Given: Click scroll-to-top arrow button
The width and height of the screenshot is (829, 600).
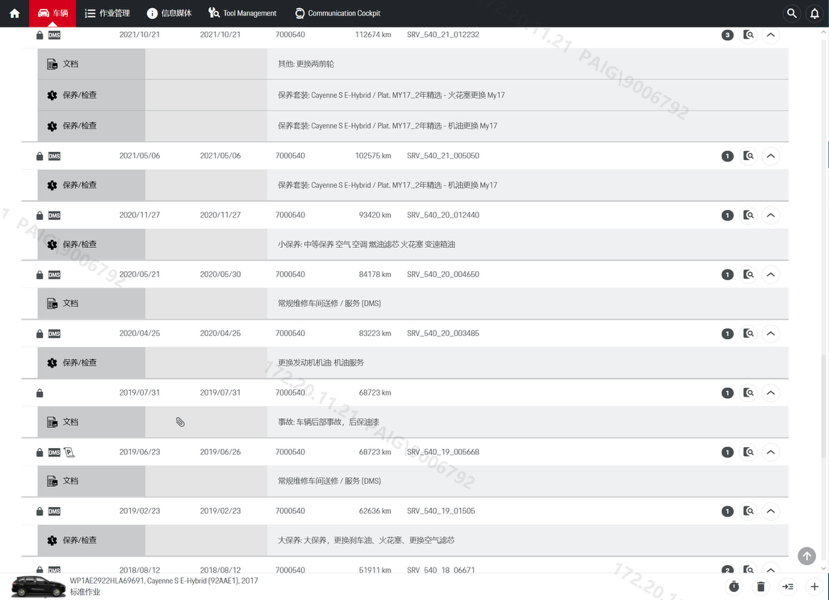Looking at the screenshot, I should 806,556.
